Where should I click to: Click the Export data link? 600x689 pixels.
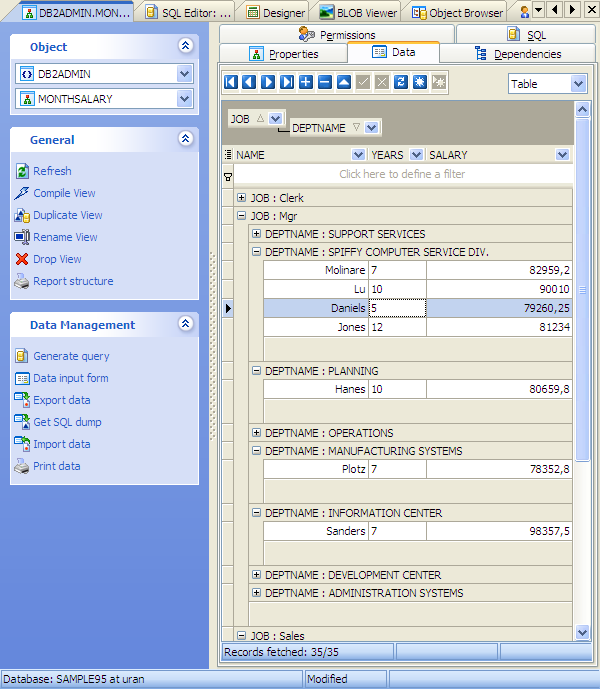coord(62,400)
